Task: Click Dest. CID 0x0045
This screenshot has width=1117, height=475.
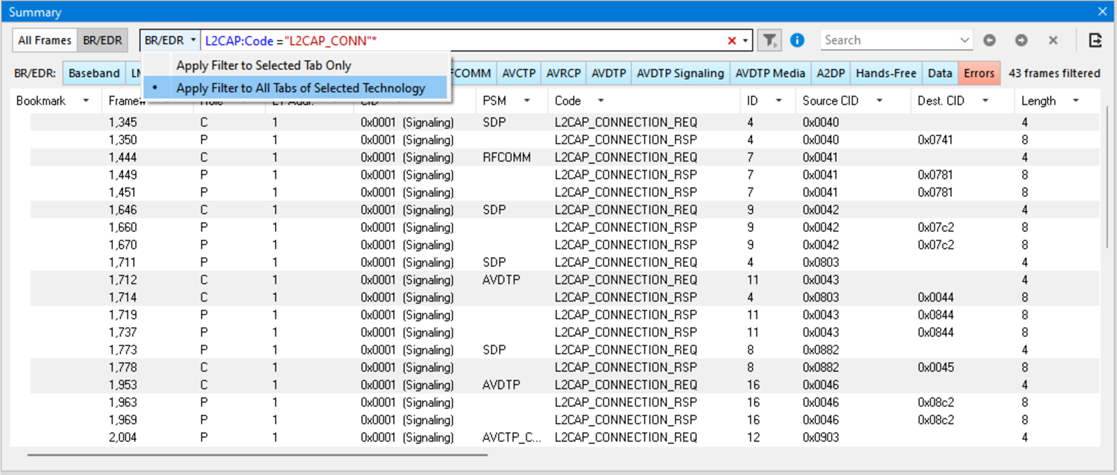Action: click(x=936, y=367)
